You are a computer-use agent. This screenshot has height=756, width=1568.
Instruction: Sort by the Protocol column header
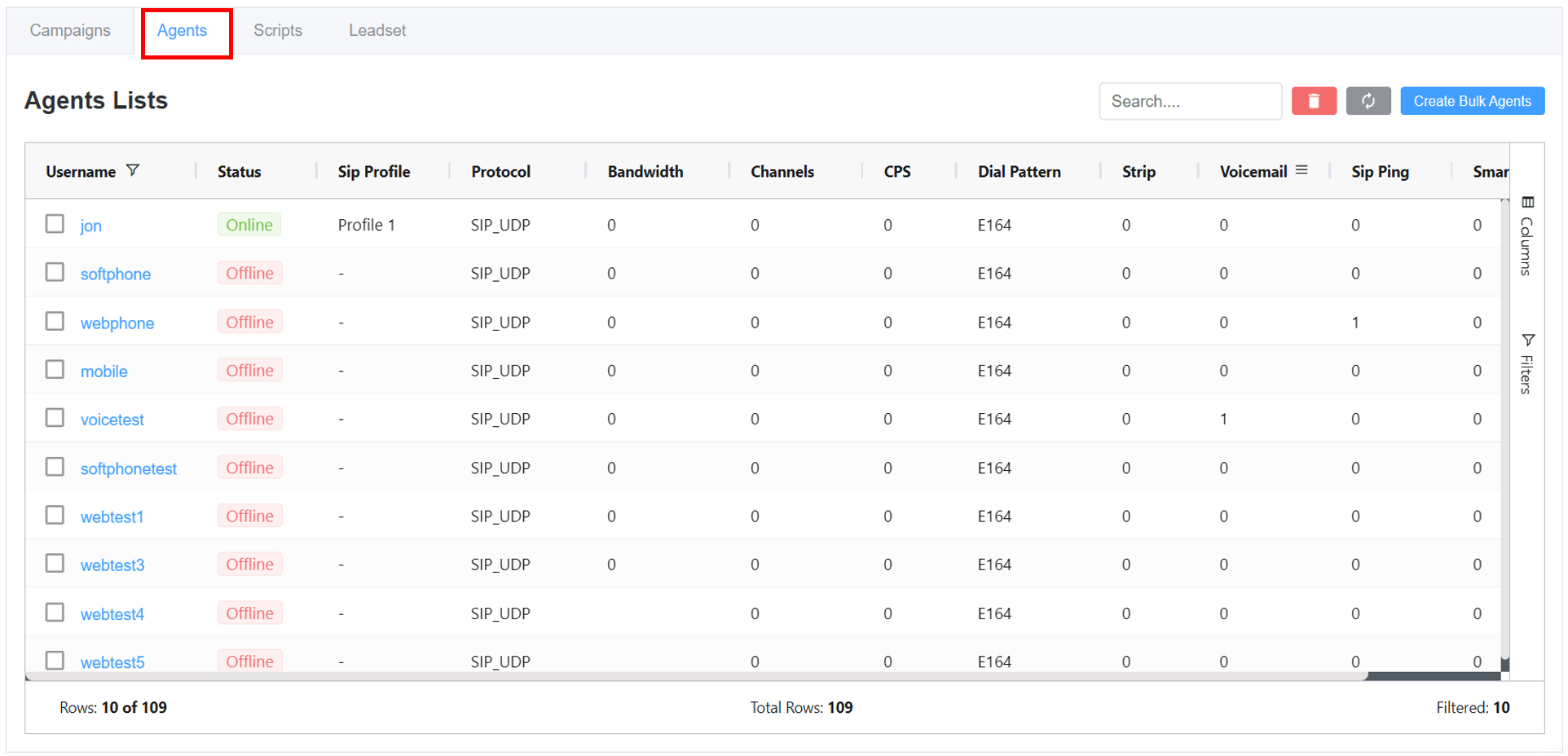500,172
